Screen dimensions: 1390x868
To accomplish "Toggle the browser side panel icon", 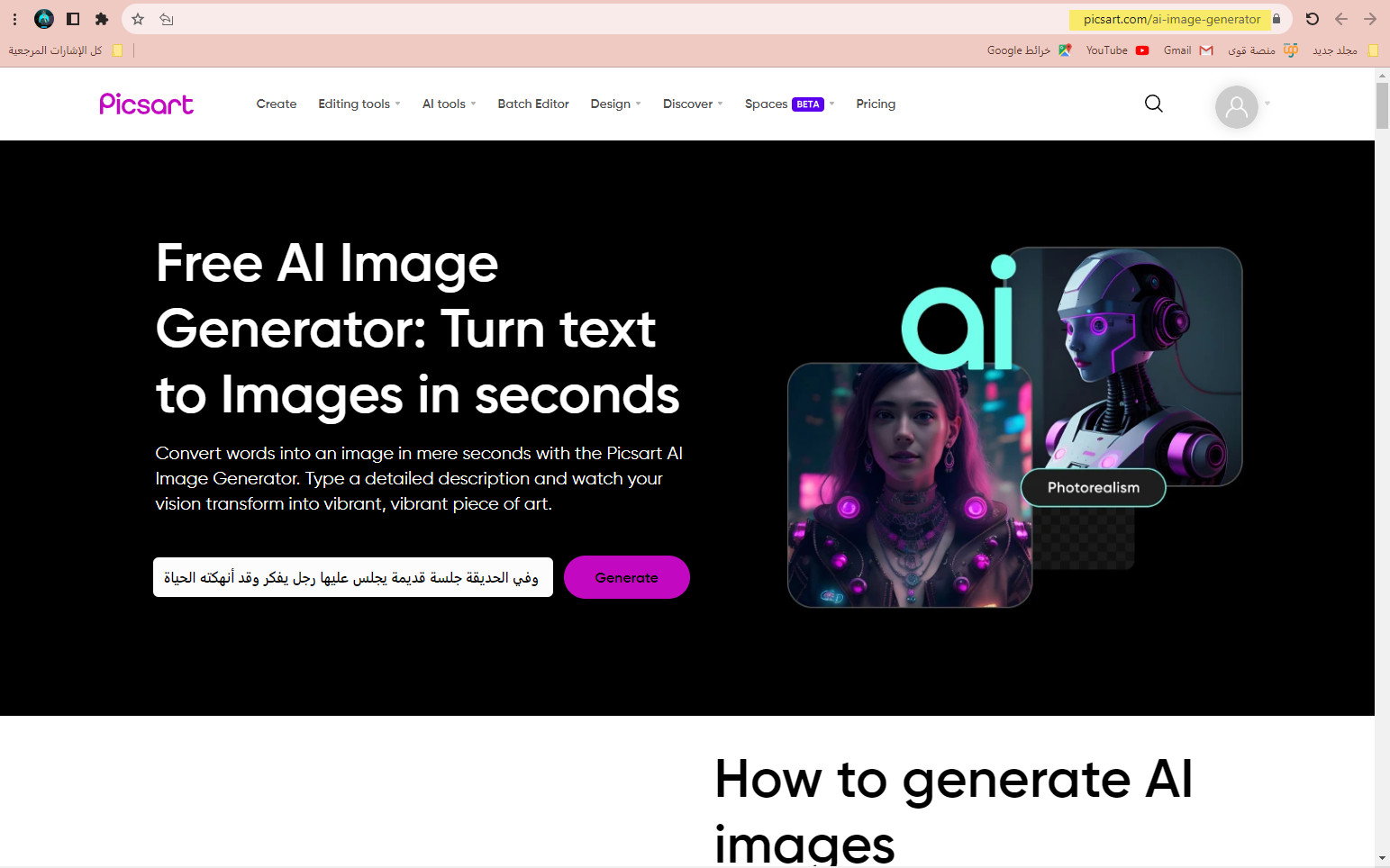I will [x=73, y=19].
